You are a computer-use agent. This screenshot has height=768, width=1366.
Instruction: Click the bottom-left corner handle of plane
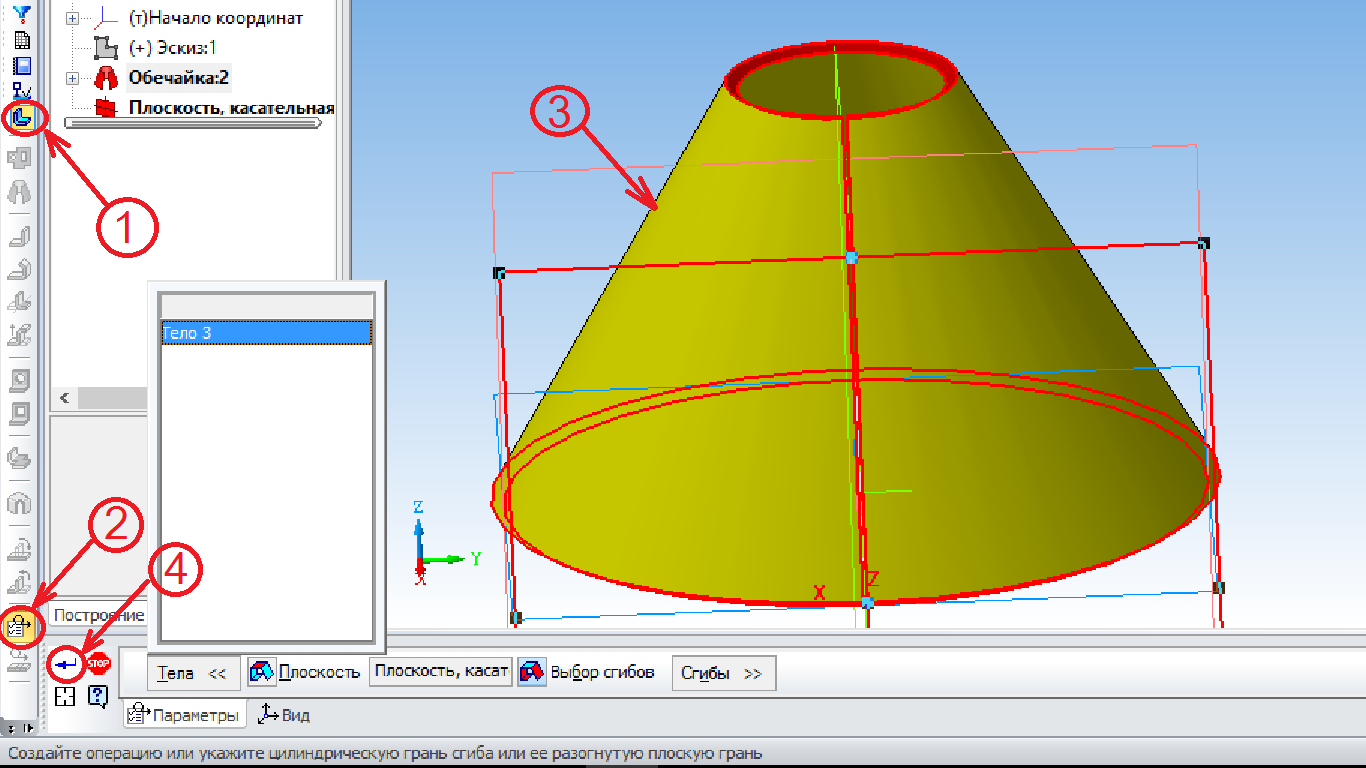(x=516, y=618)
